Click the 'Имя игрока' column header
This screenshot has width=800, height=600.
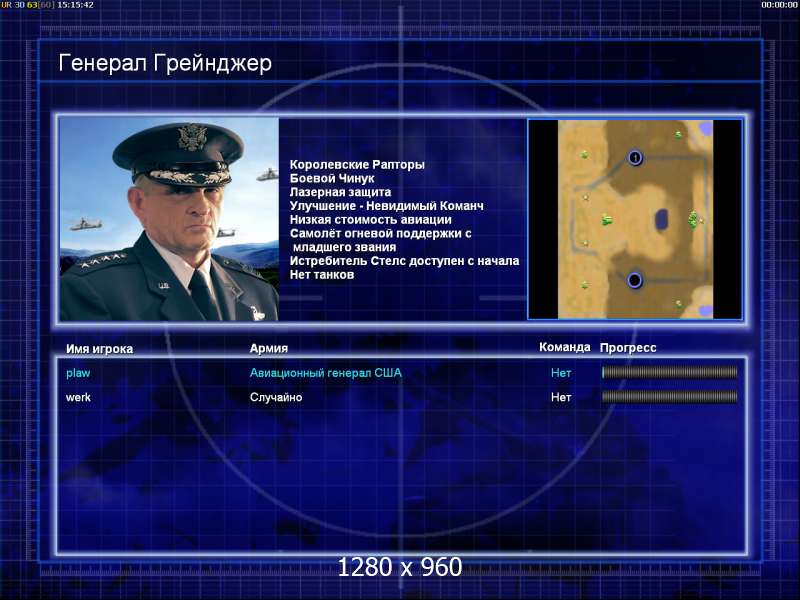99,349
